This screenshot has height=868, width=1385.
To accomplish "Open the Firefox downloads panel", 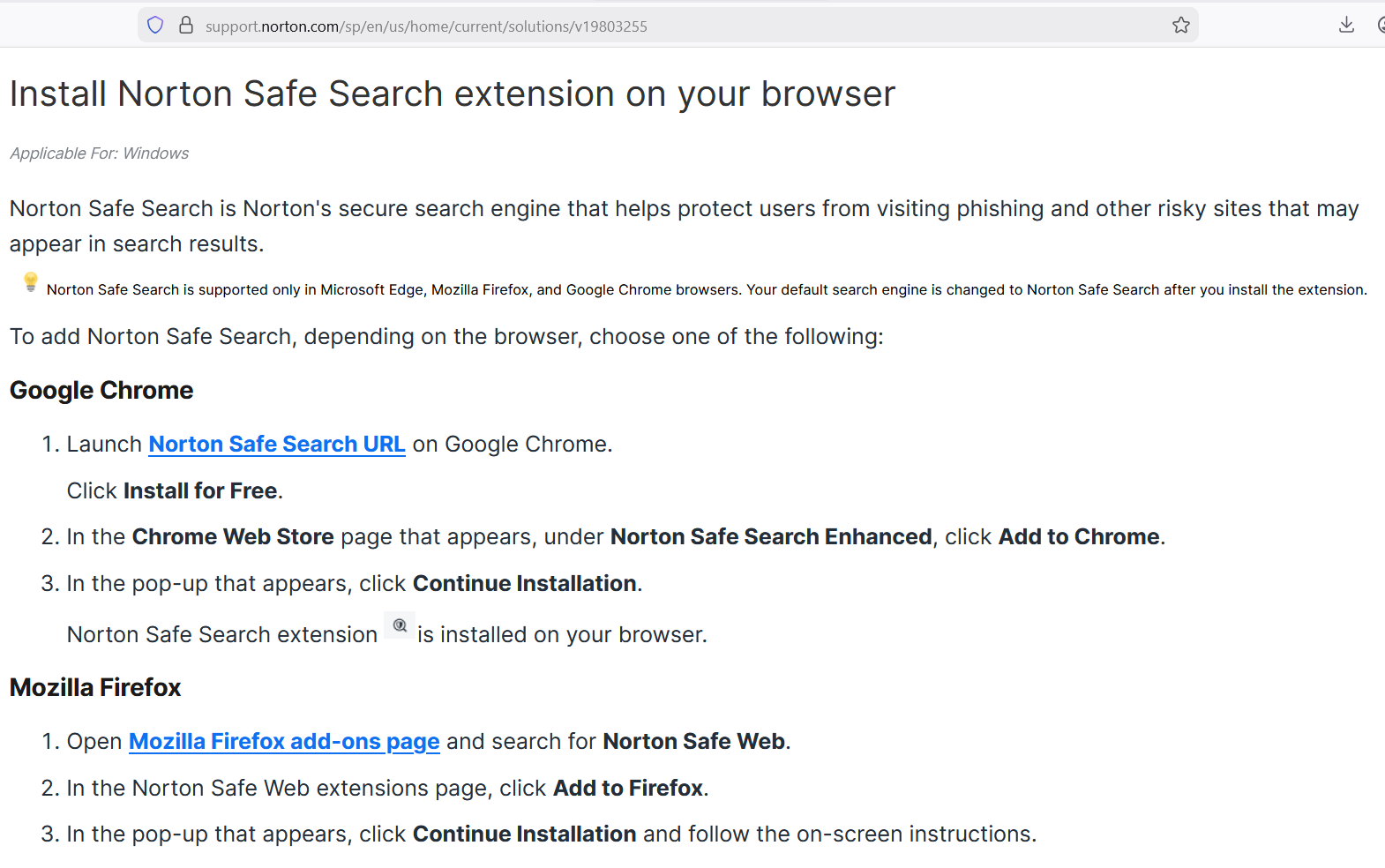I will [1346, 26].
